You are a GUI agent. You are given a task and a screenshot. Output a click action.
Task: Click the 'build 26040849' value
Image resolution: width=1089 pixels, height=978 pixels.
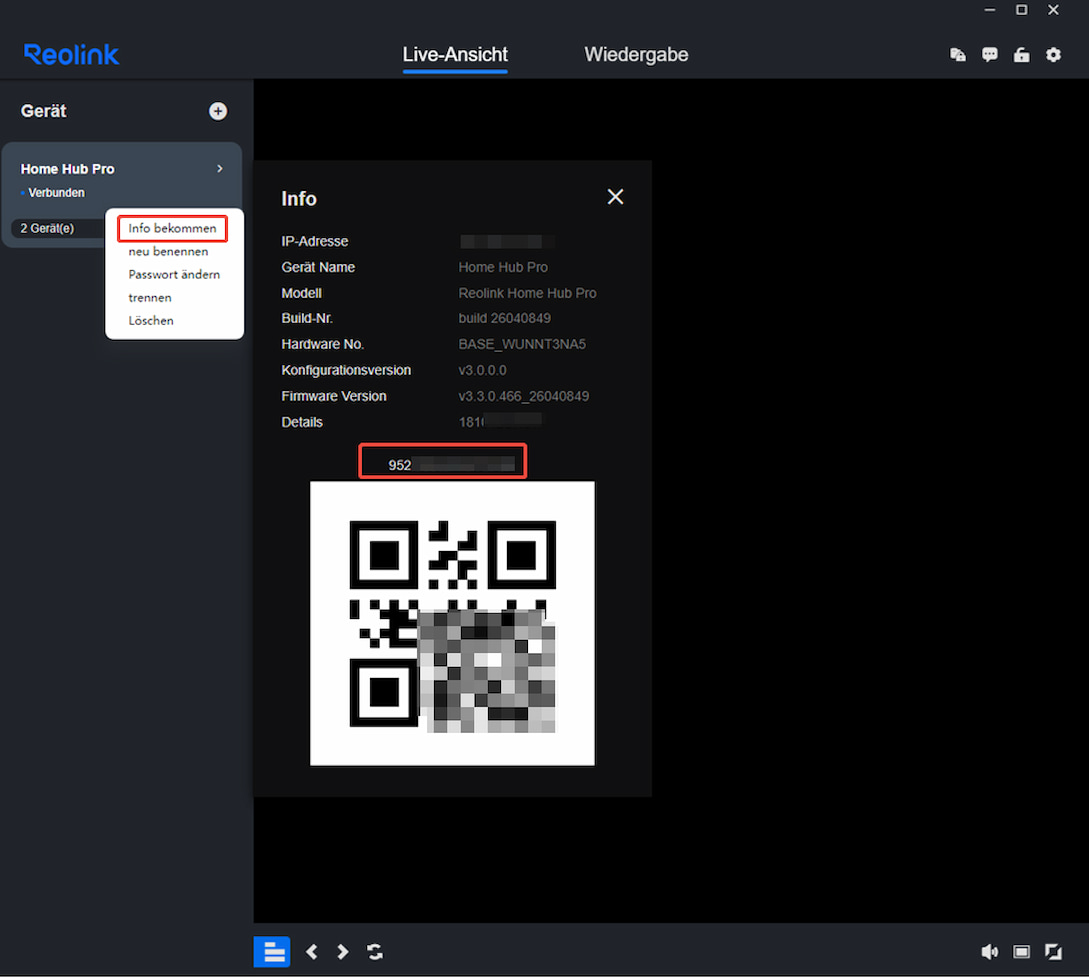pyautogui.click(x=505, y=318)
